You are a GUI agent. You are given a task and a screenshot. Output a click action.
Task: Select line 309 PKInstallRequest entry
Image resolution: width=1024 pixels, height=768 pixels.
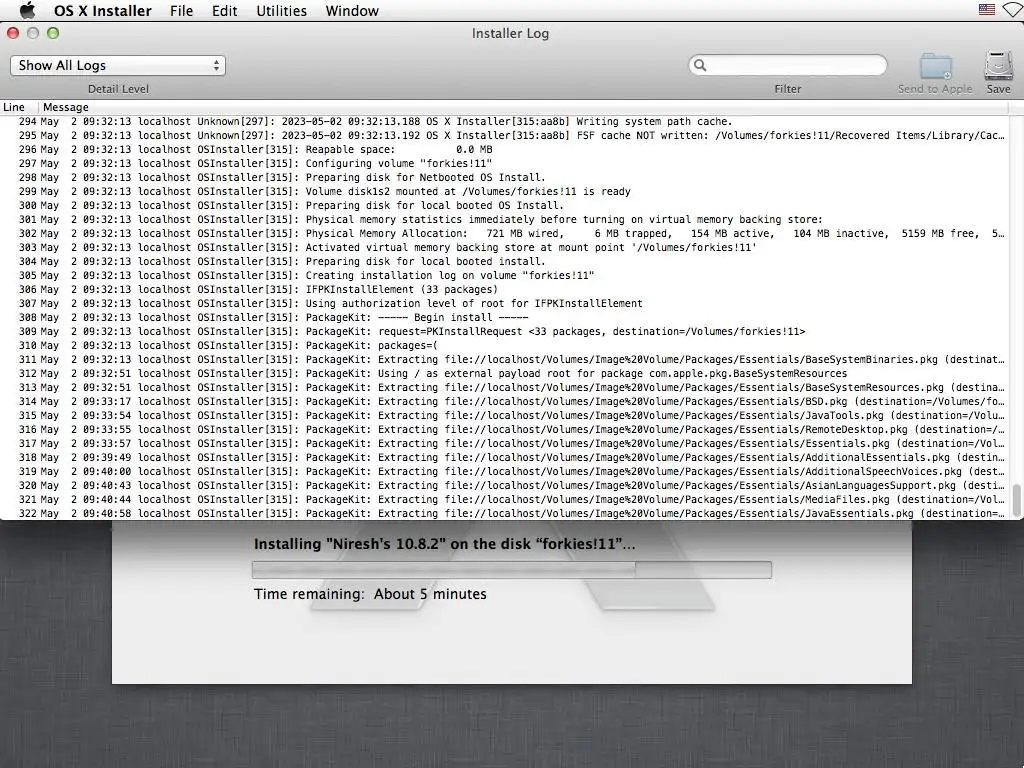[x=504, y=332]
